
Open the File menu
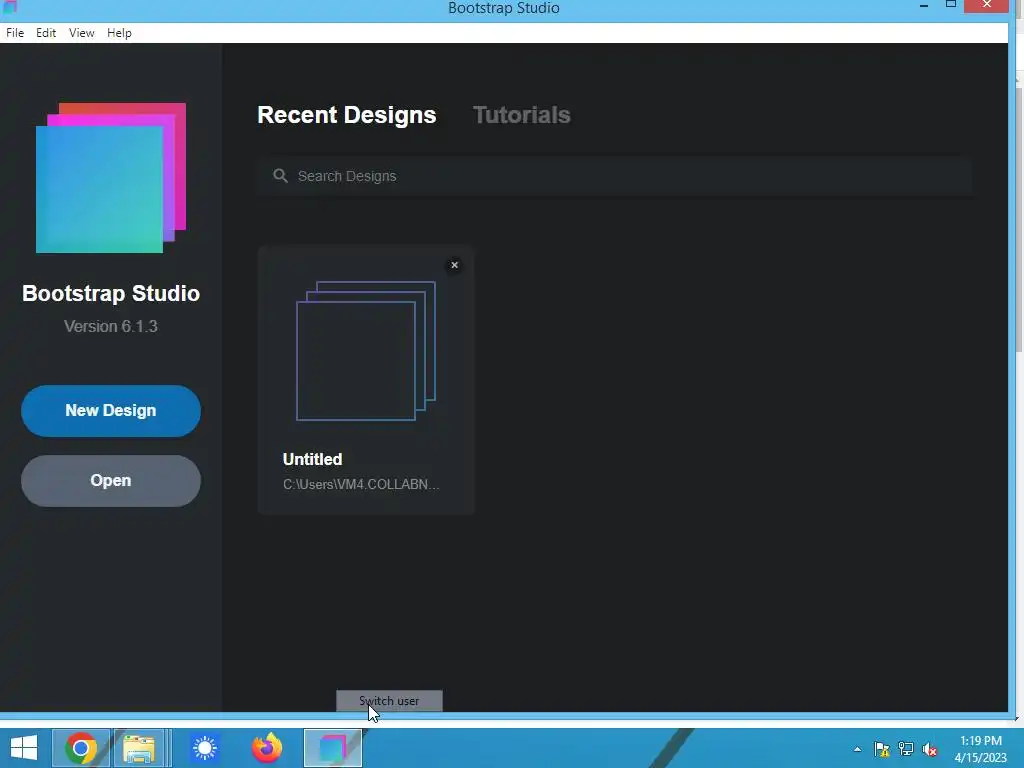pyautogui.click(x=15, y=33)
